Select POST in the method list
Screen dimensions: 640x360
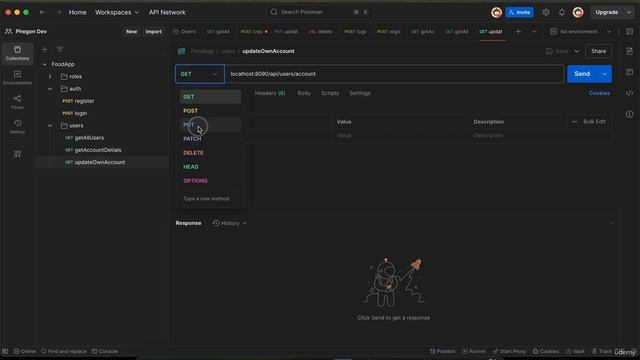[210, 111]
